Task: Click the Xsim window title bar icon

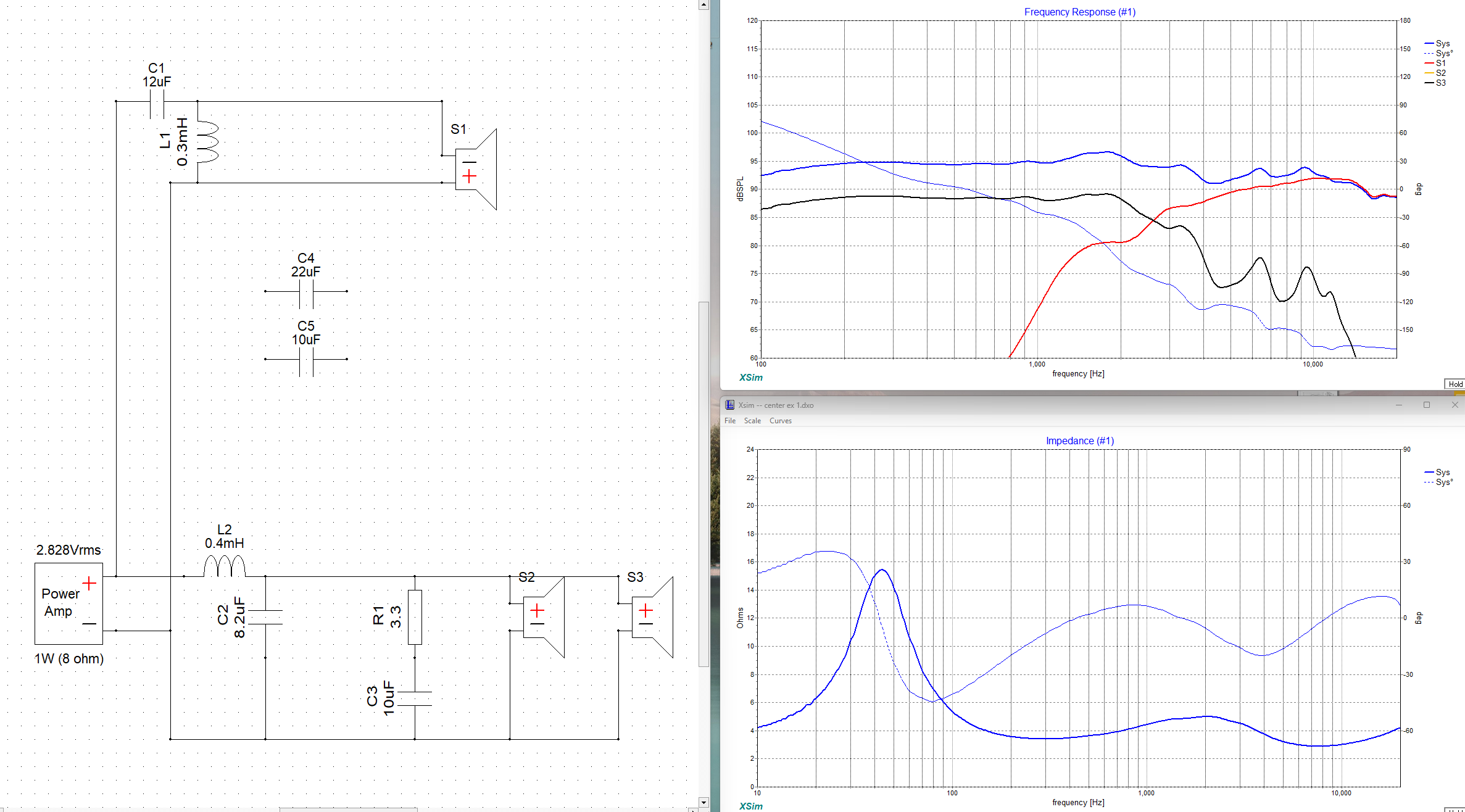Action: (729, 405)
